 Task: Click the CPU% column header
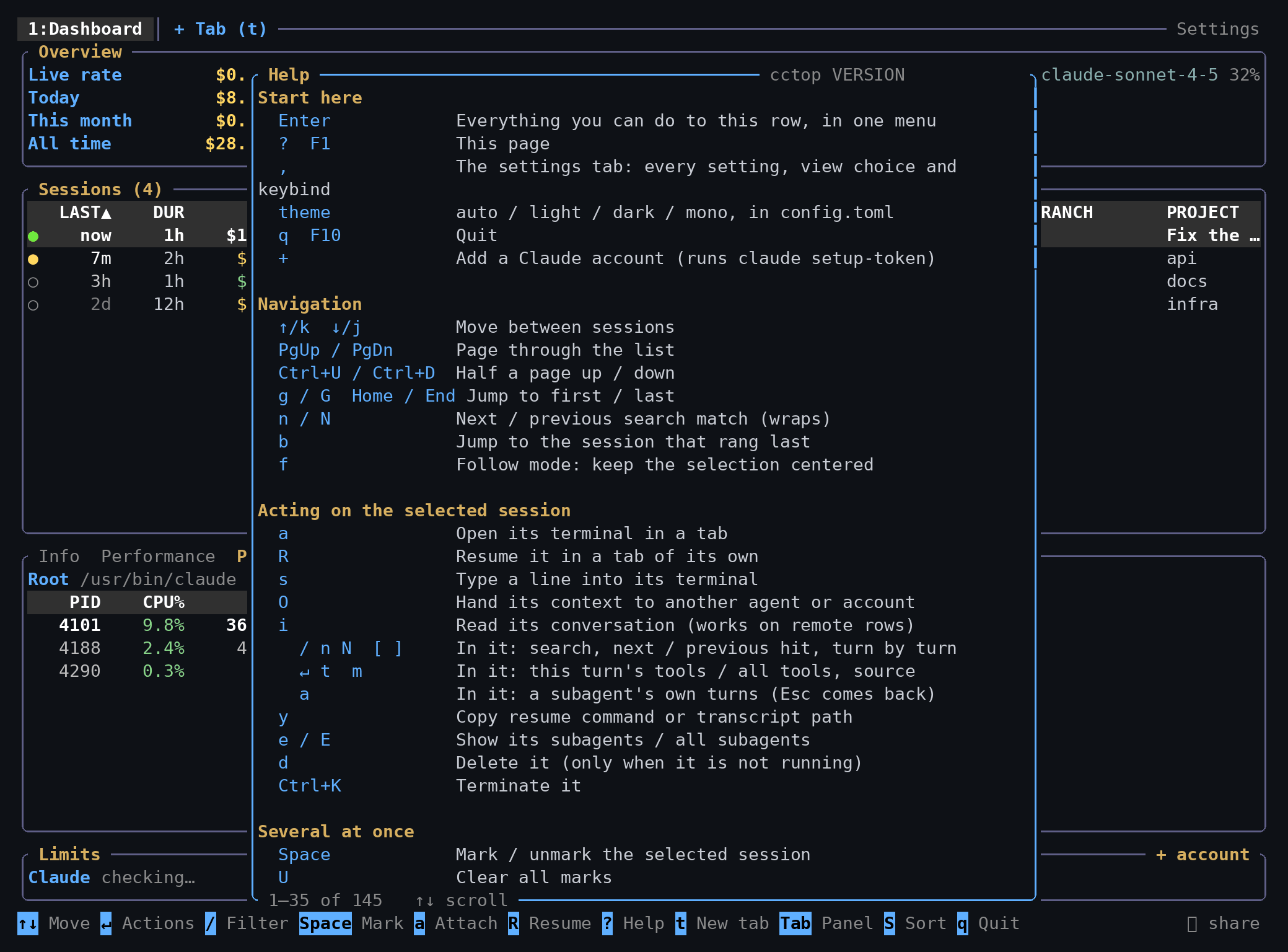[x=164, y=602]
